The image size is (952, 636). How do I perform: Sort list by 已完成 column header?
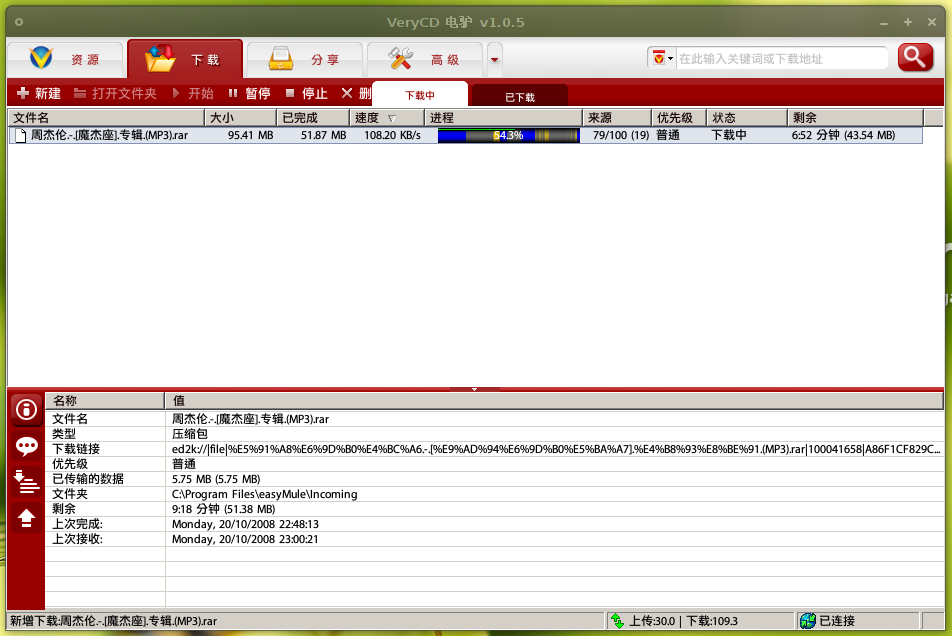(x=313, y=118)
